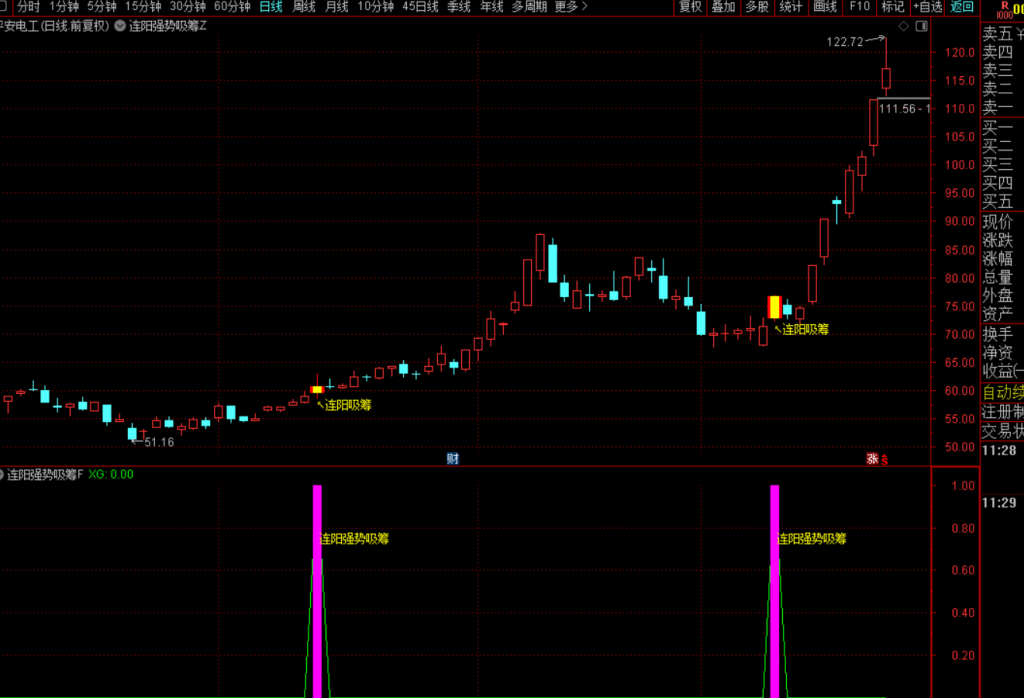Click the 0.60 sub-chart axis label
This screenshot has height=698, width=1024.
(963, 570)
